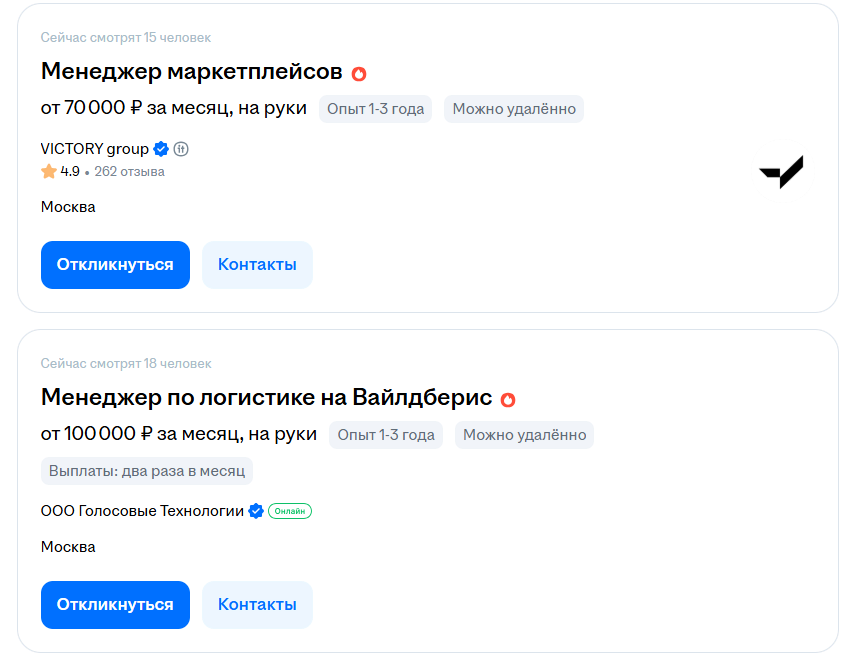
Task: Click Опыт 1-3 года tag in the second vacancy
Action: [x=386, y=435]
